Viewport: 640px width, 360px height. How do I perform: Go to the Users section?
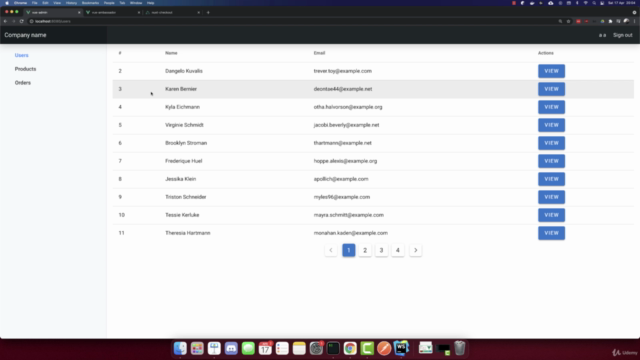point(22,55)
